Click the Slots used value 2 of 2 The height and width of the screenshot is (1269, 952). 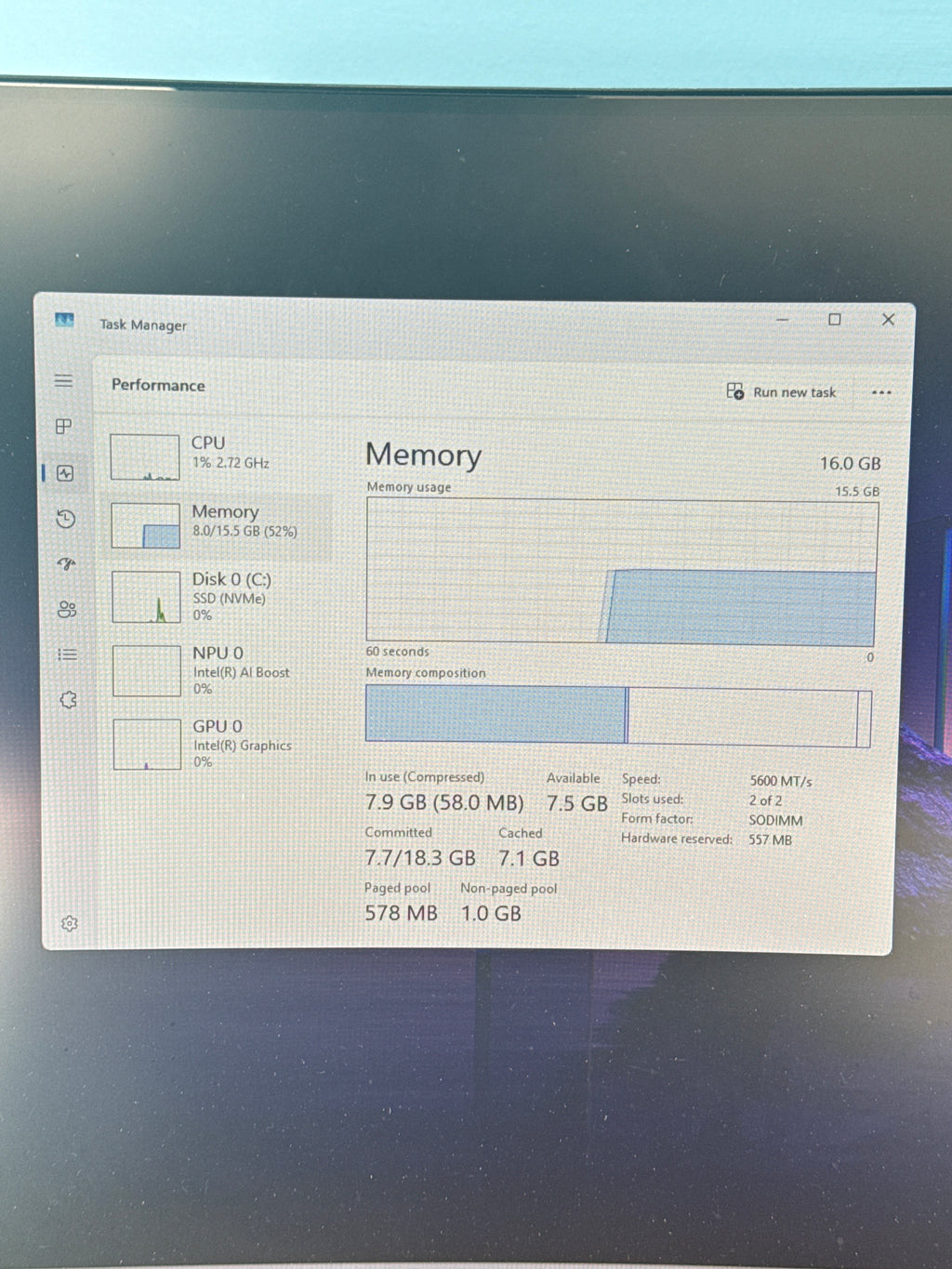click(765, 800)
